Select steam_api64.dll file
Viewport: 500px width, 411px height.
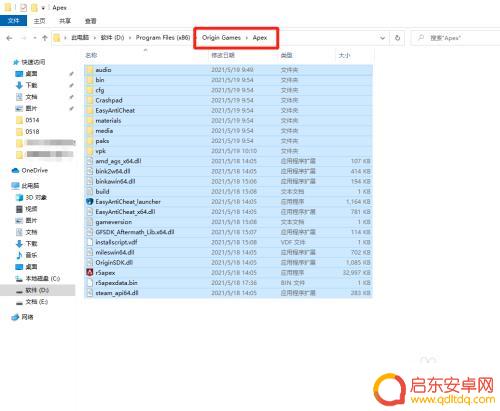pos(228,293)
